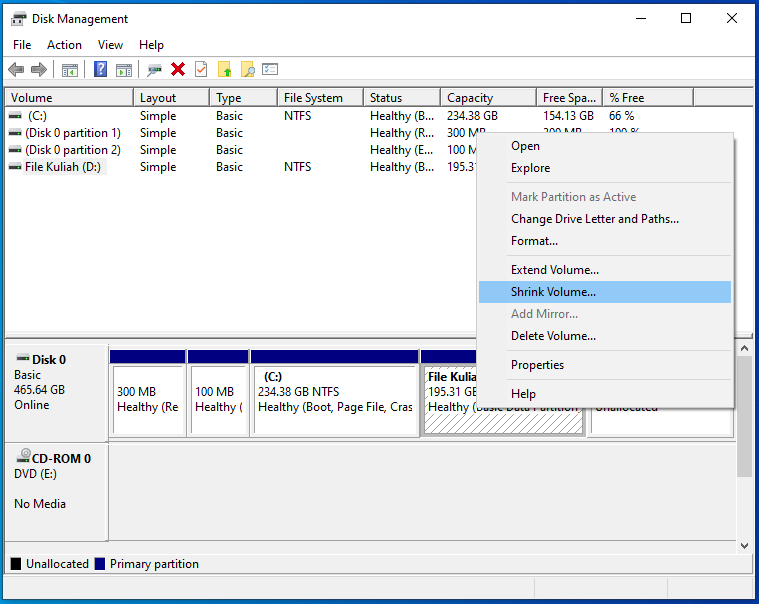
Task: Open the View menu
Action: tap(110, 45)
